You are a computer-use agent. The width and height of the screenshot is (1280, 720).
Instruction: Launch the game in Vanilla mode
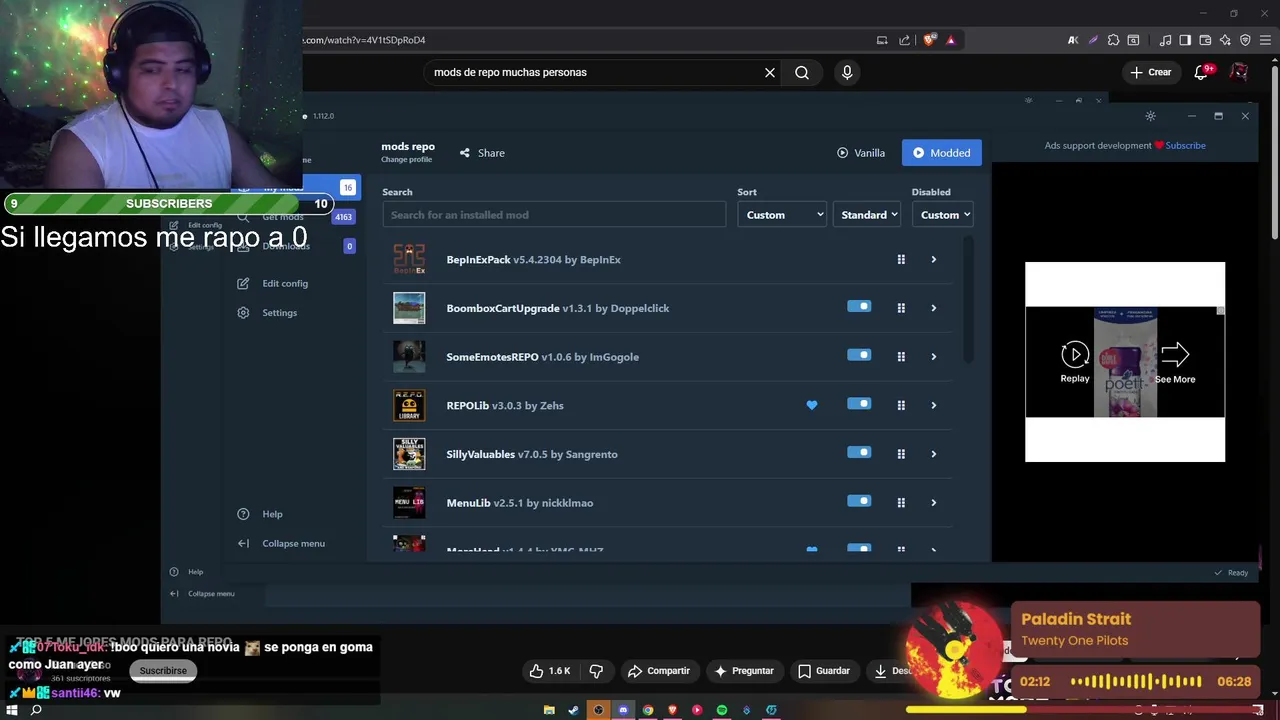click(x=861, y=153)
